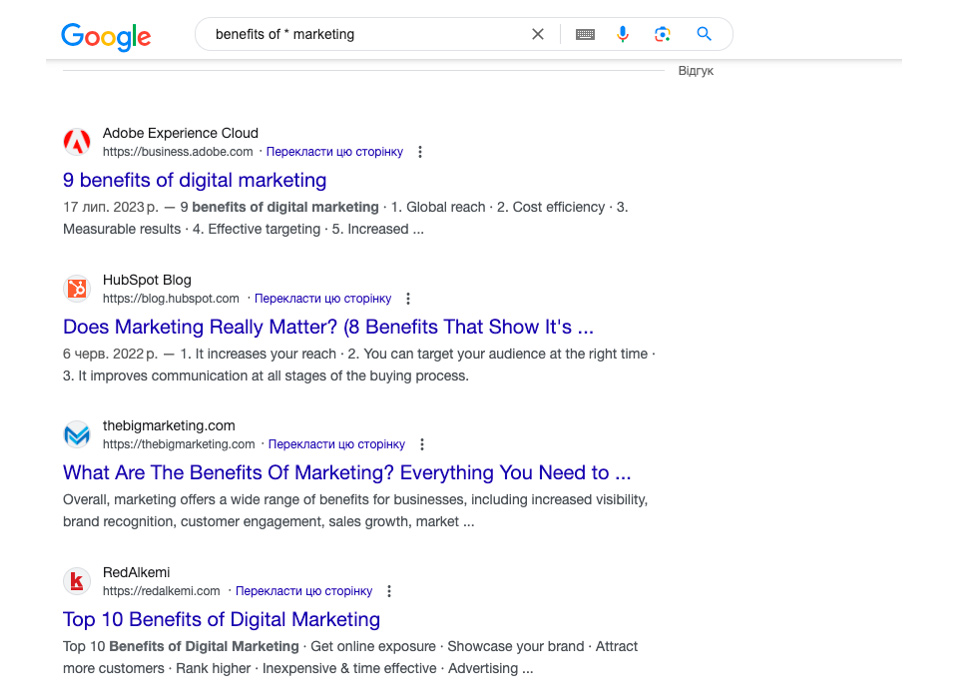Viewport: 970px width, 695px height.
Task: Click the https://redalkemi.com URL
Action: point(161,591)
